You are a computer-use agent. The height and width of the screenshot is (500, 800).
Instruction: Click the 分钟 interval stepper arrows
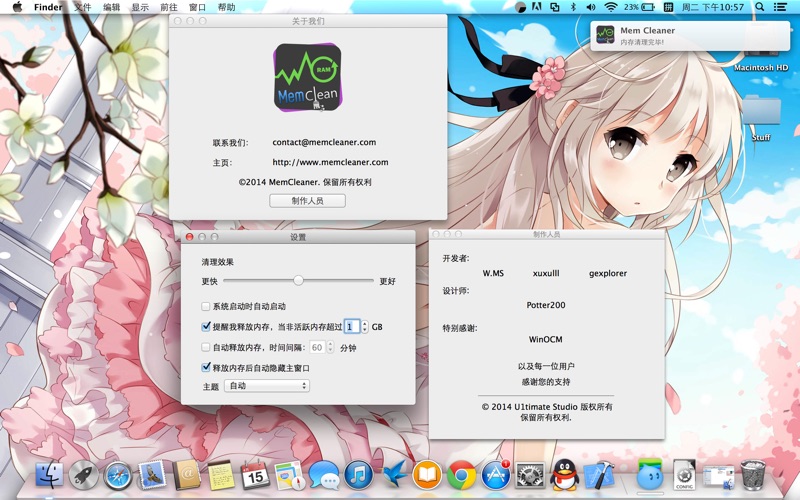click(x=330, y=347)
